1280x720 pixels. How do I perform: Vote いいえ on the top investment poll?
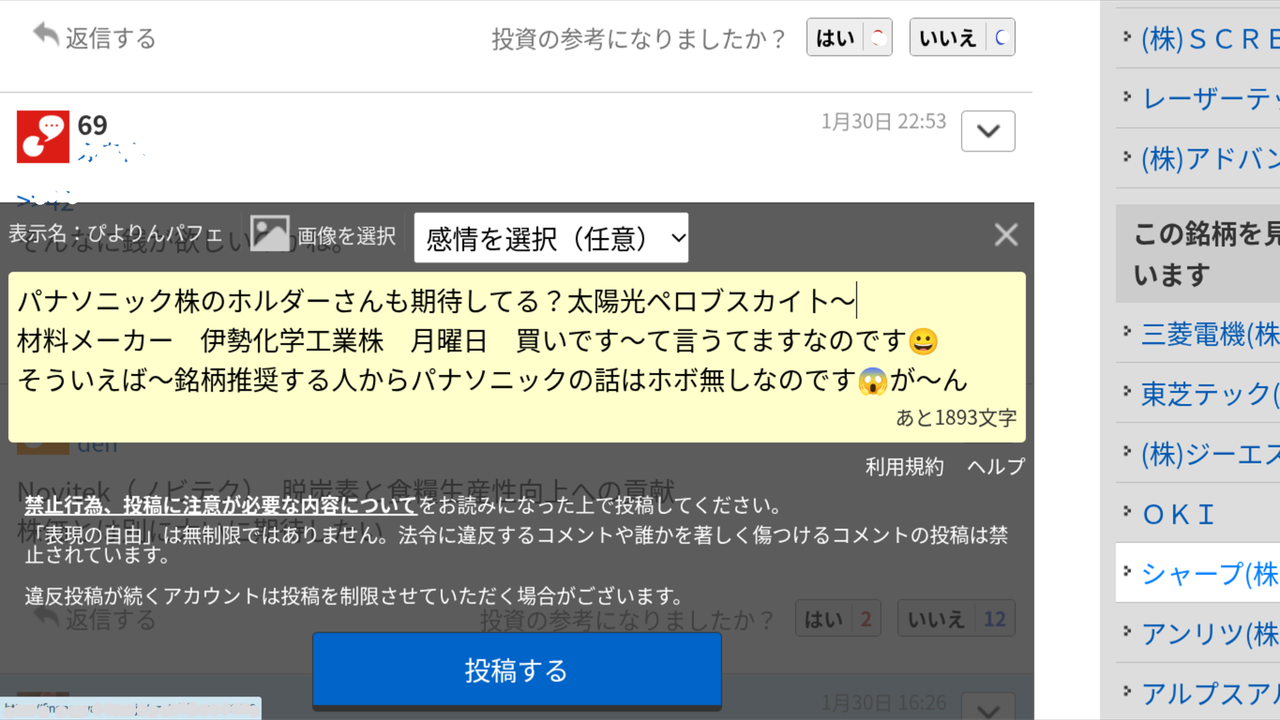pos(961,36)
